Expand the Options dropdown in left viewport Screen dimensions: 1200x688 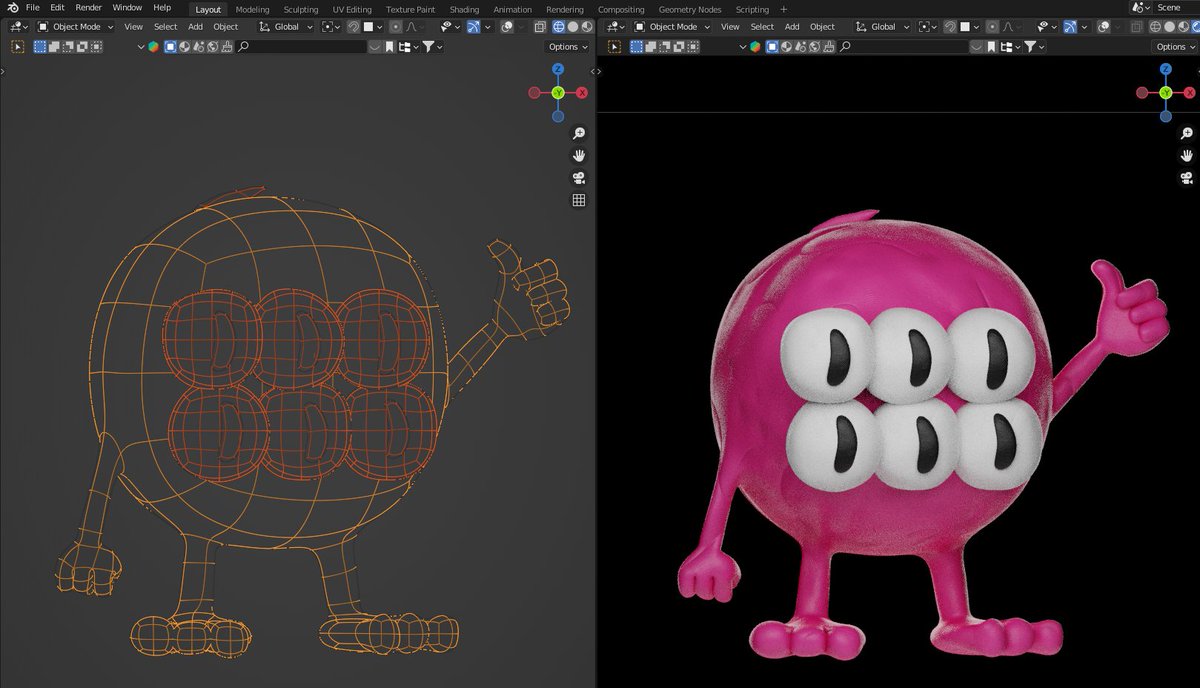566,47
